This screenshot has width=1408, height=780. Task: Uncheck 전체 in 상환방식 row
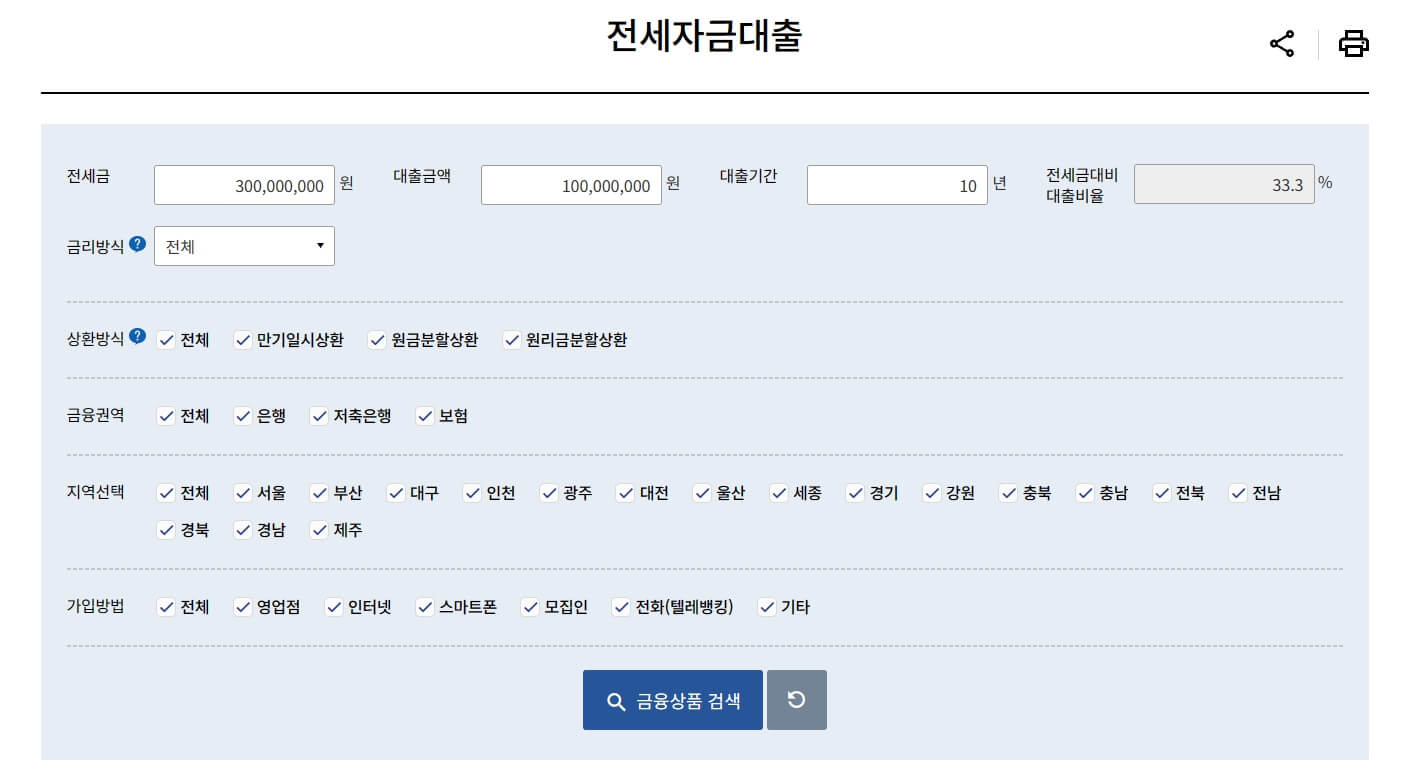(x=166, y=340)
